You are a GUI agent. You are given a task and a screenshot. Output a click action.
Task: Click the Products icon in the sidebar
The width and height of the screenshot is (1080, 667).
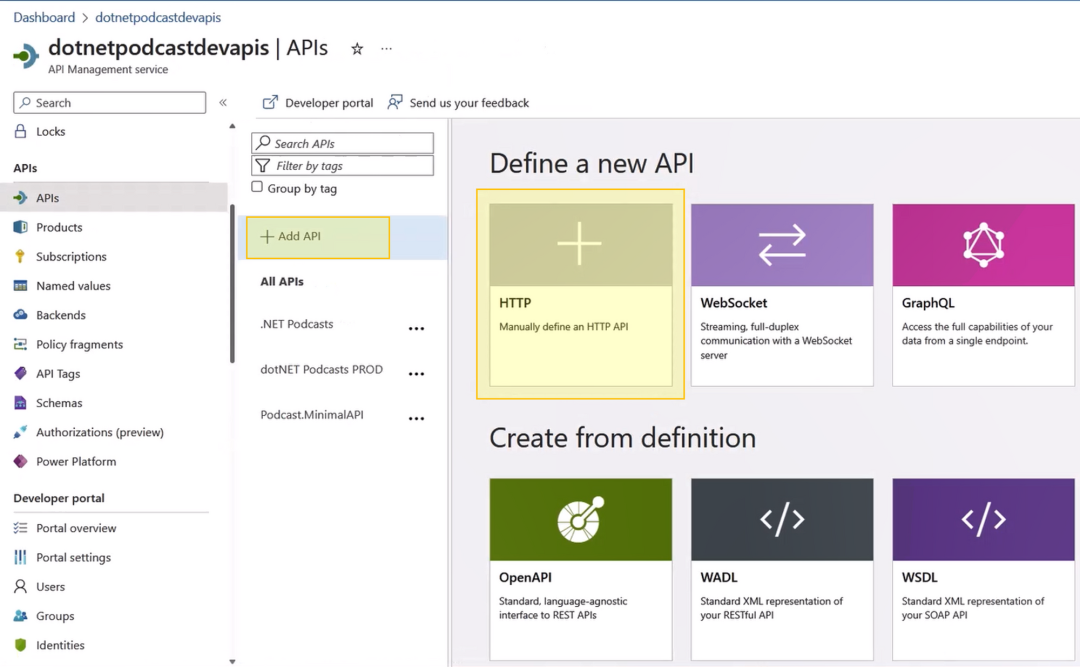(21, 227)
